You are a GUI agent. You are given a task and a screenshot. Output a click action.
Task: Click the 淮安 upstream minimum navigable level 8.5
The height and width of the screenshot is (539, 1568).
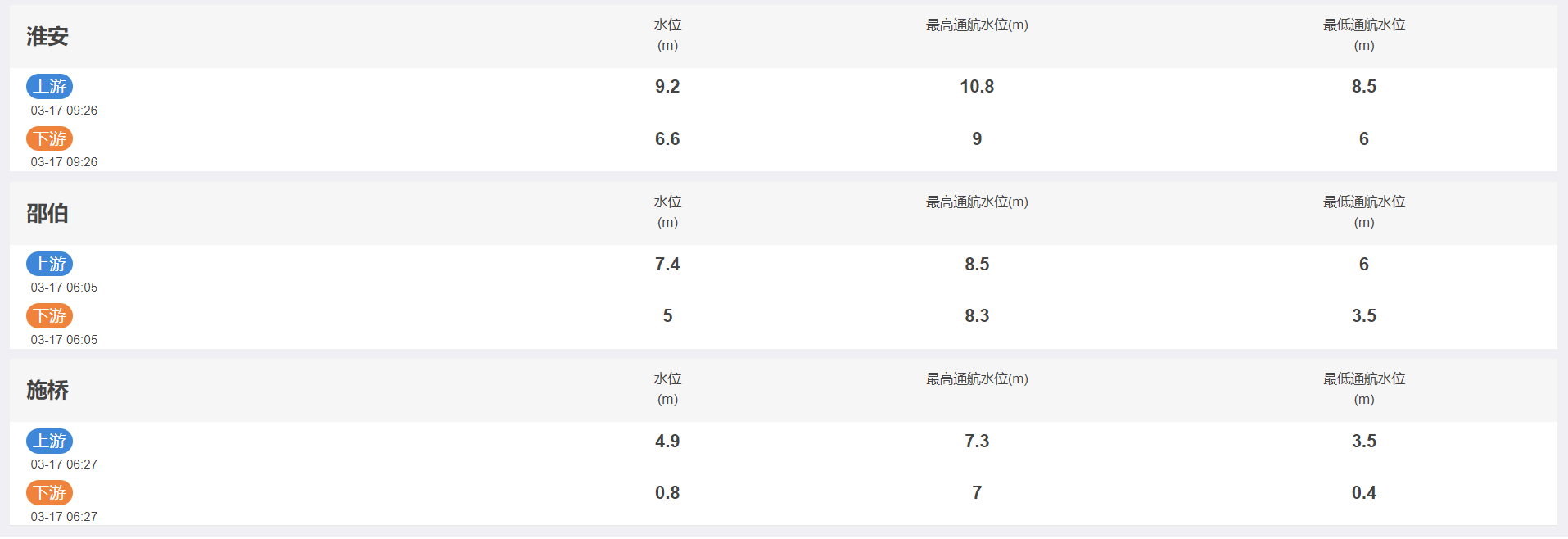pyautogui.click(x=1364, y=87)
